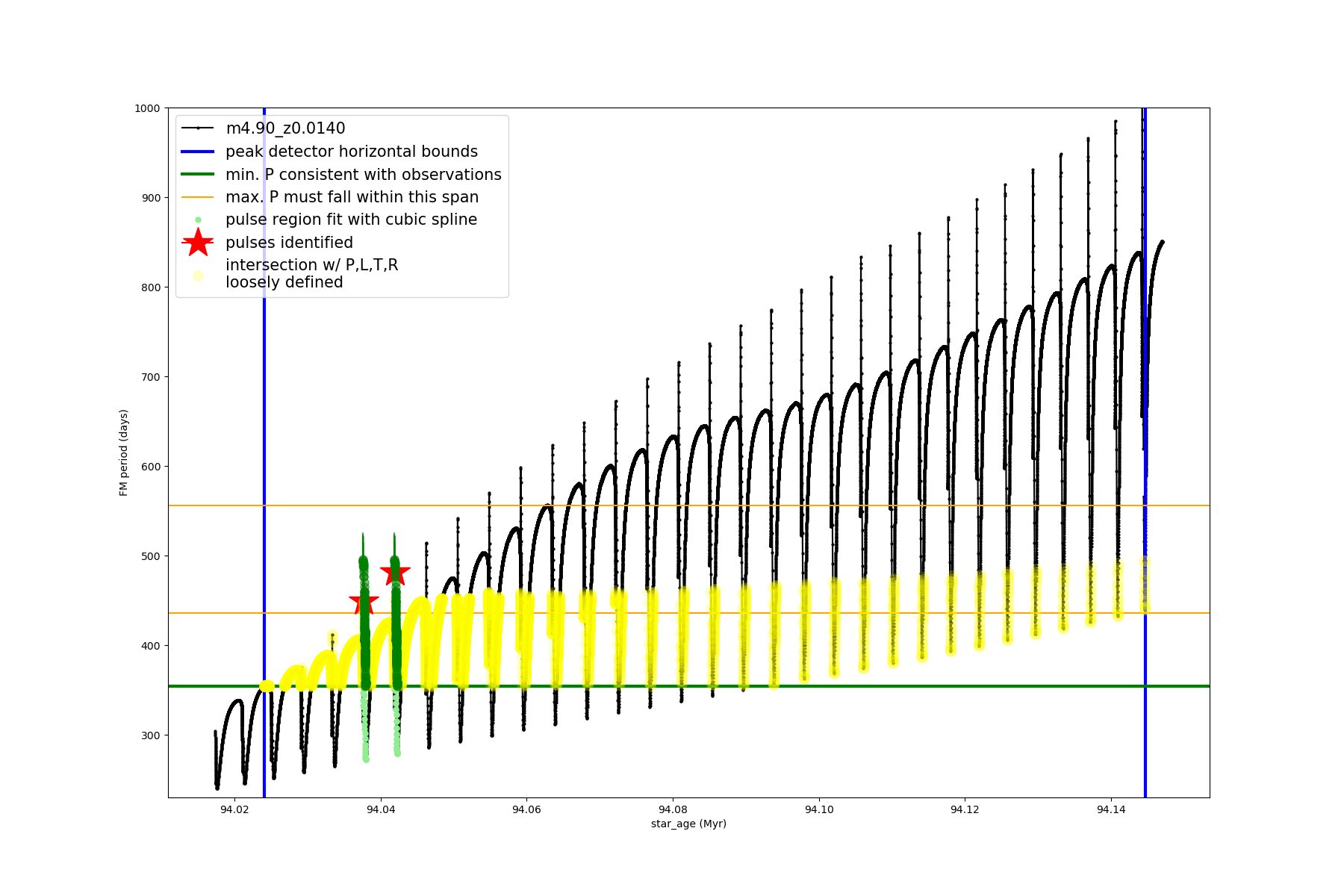Click the 'star_age (Myr)' x-axis label
The width and height of the screenshot is (1344, 896).
688,824
